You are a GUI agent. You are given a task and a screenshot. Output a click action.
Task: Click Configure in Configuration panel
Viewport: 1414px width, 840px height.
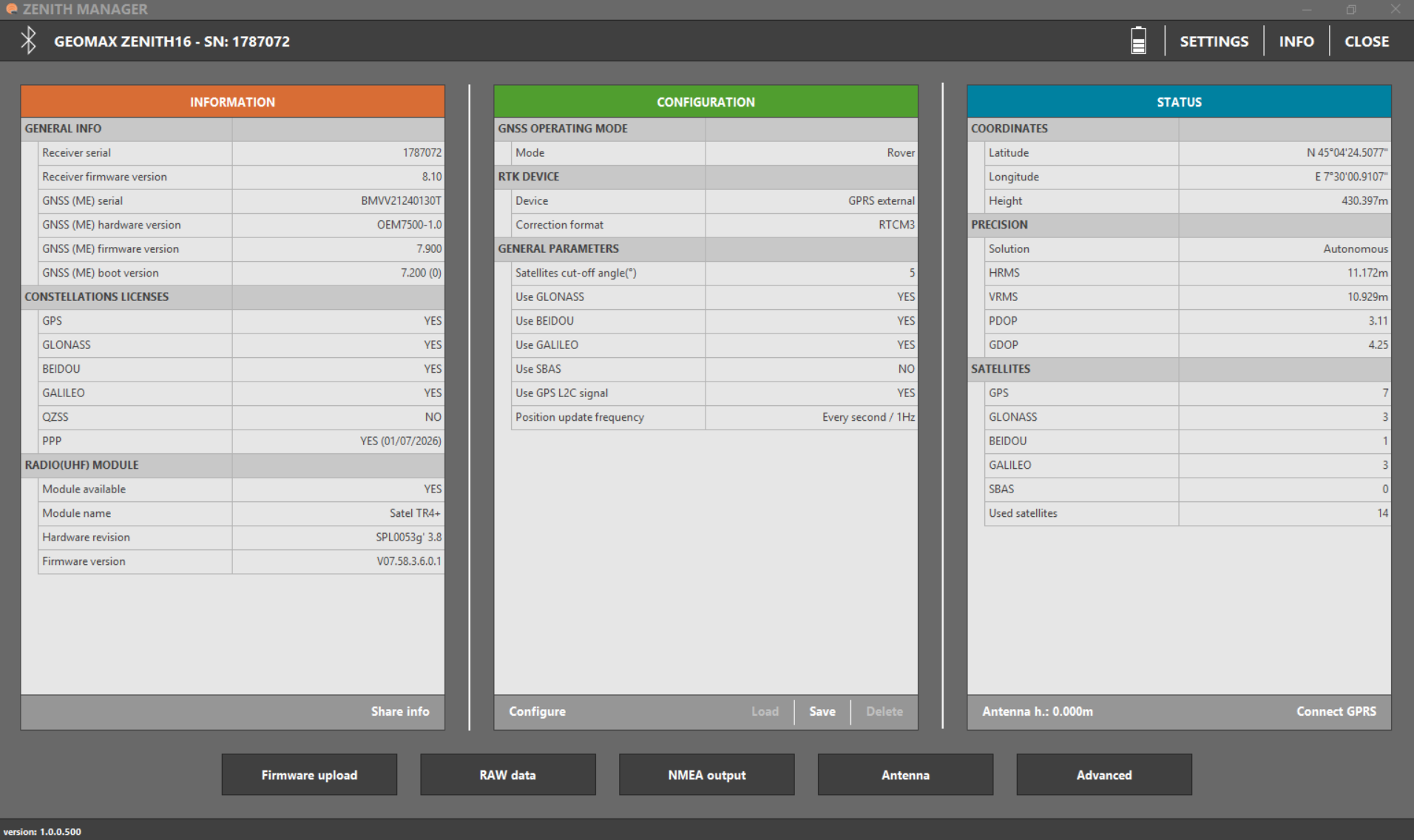[x=537, y=711]
